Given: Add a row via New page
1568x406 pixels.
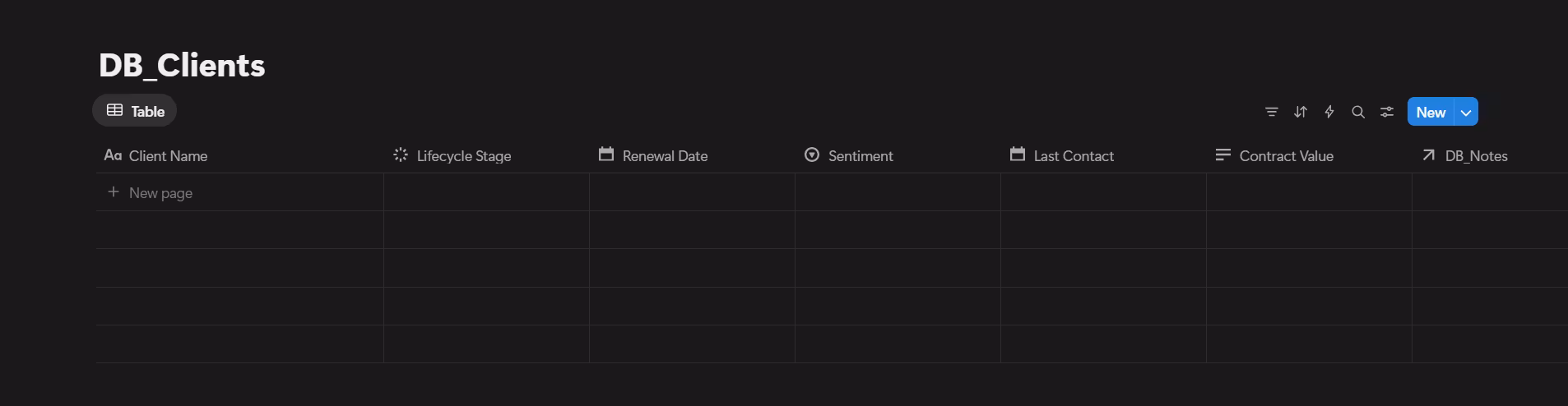Looking at the screenshot, I should tap(160, 193).
